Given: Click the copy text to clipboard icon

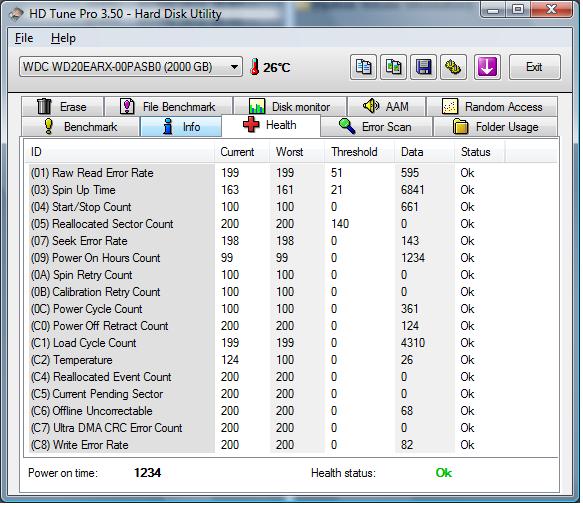Looking at the screenshot, I should 363,67.
